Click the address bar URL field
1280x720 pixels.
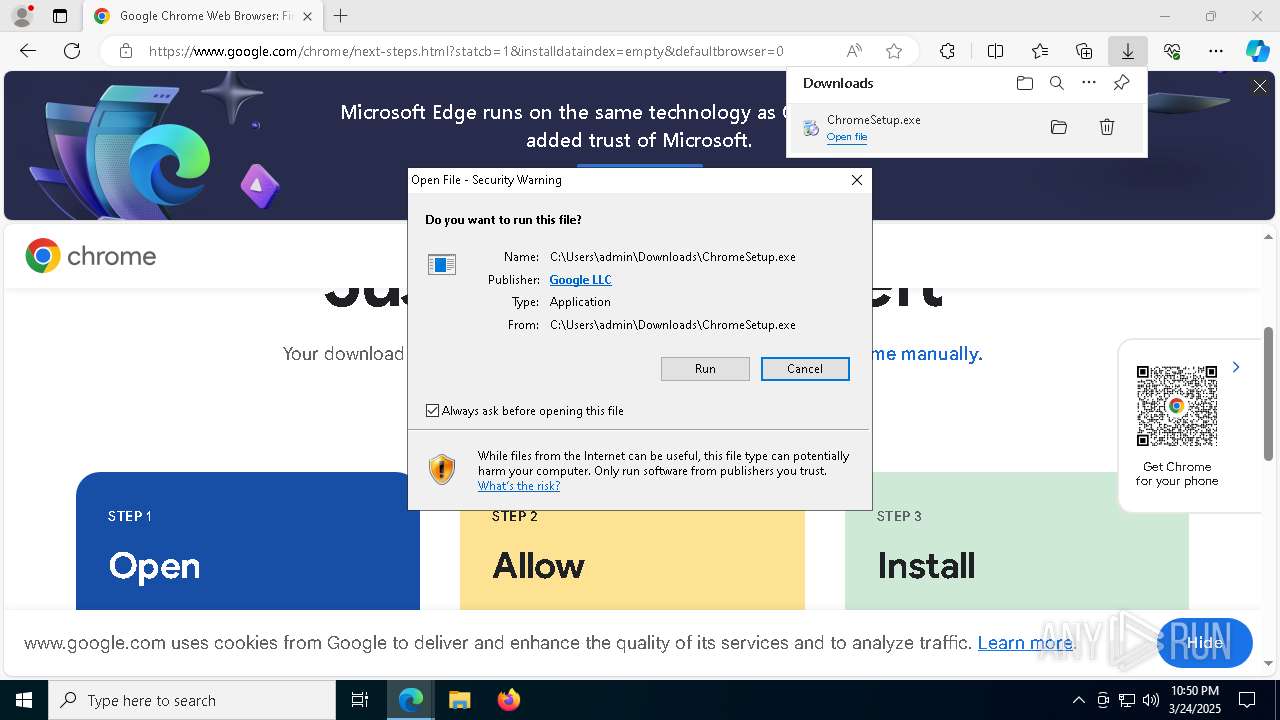coord(466,51)
